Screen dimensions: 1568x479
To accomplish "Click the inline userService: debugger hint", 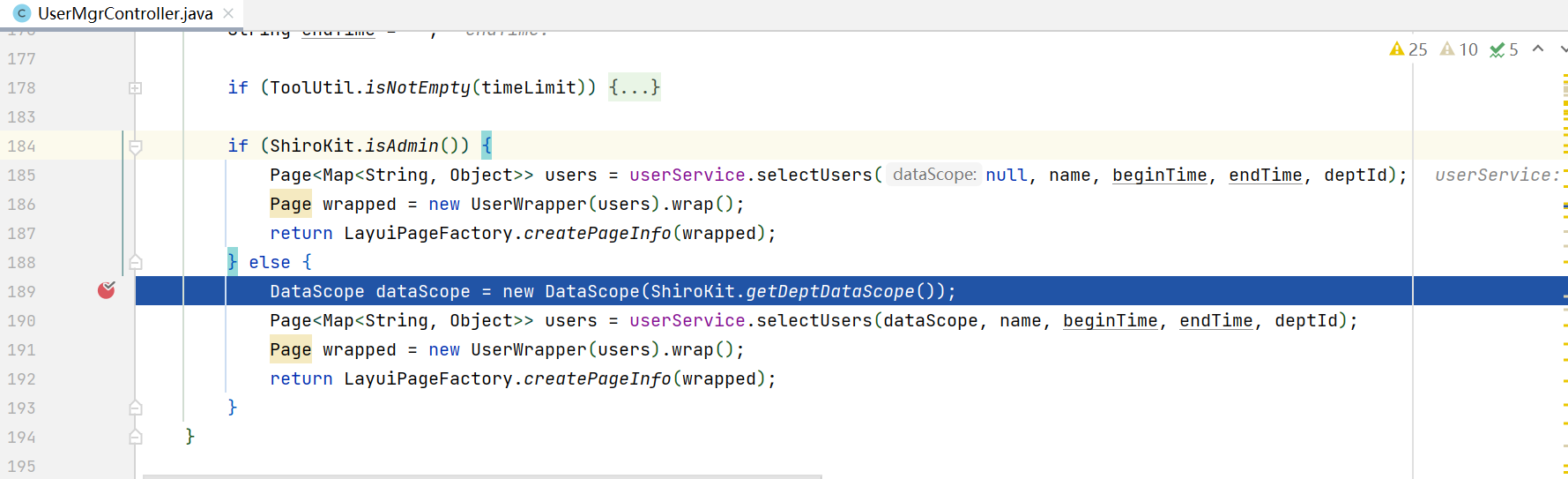I will 1497,175.
